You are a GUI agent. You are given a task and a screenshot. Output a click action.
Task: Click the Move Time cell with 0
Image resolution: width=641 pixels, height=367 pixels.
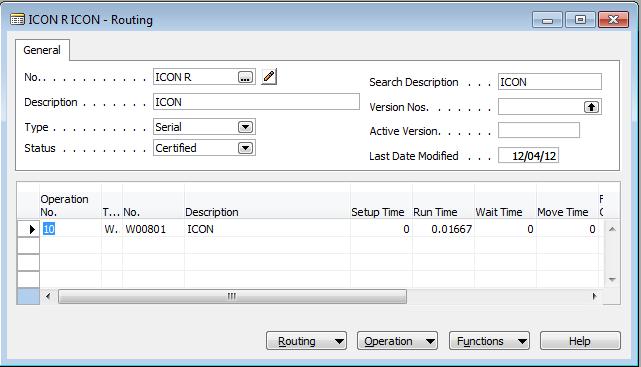[567, 229]
